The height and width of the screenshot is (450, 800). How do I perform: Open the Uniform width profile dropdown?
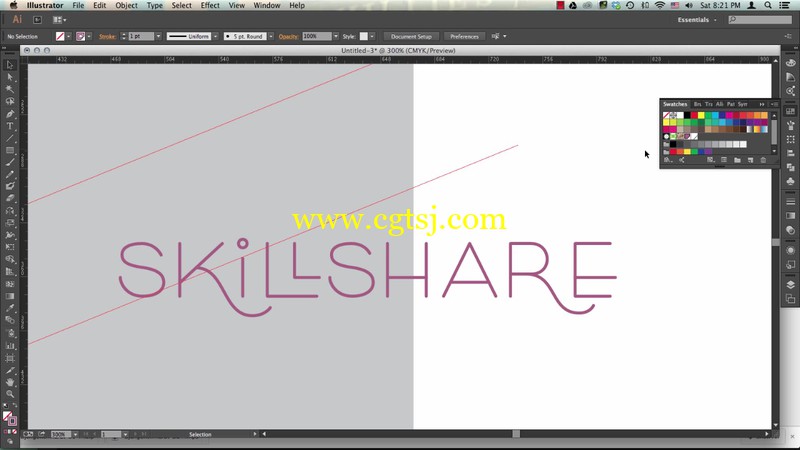tap(215, 37)
